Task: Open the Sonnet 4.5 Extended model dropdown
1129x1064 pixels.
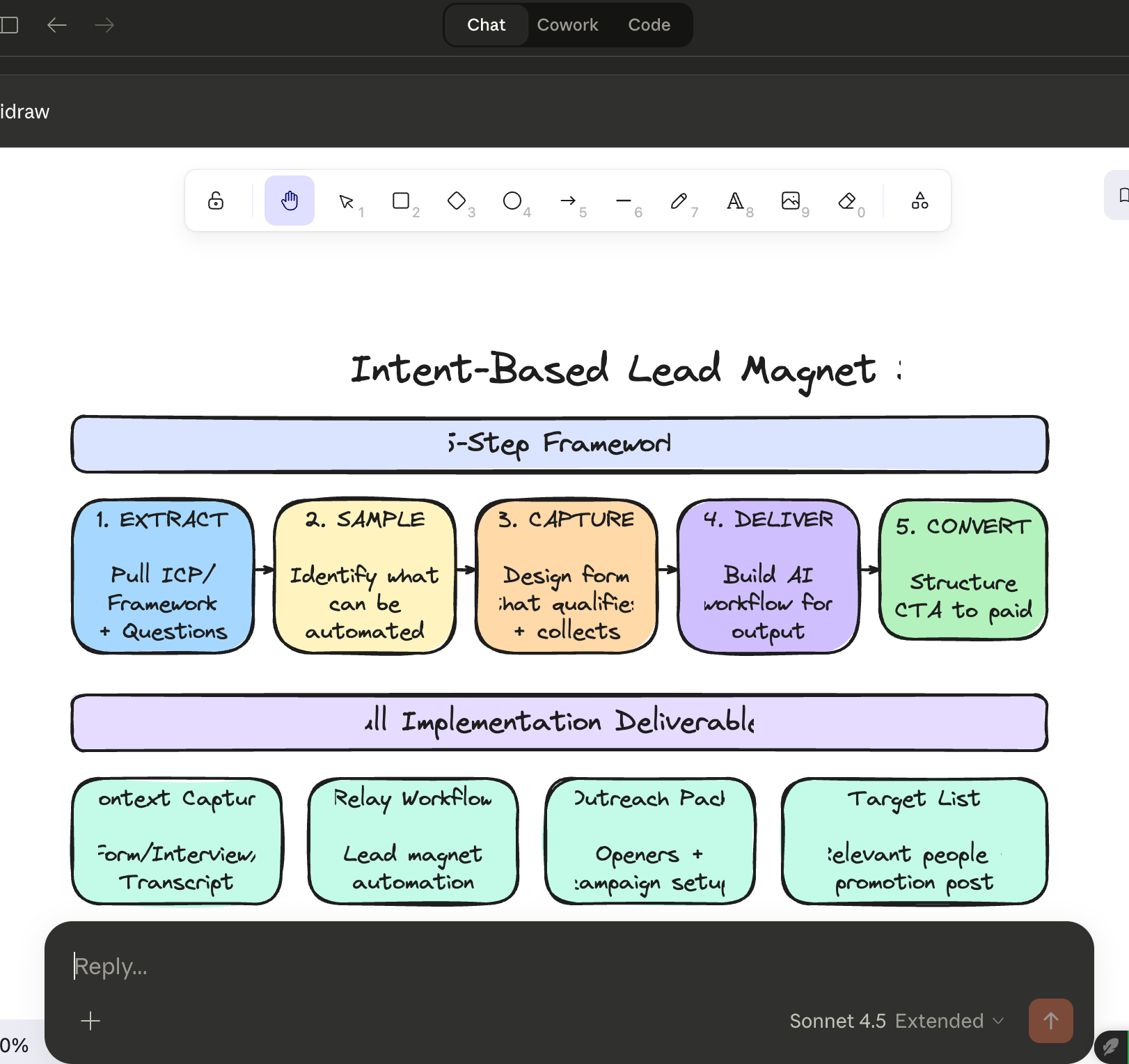Action: click(897, 1021)
